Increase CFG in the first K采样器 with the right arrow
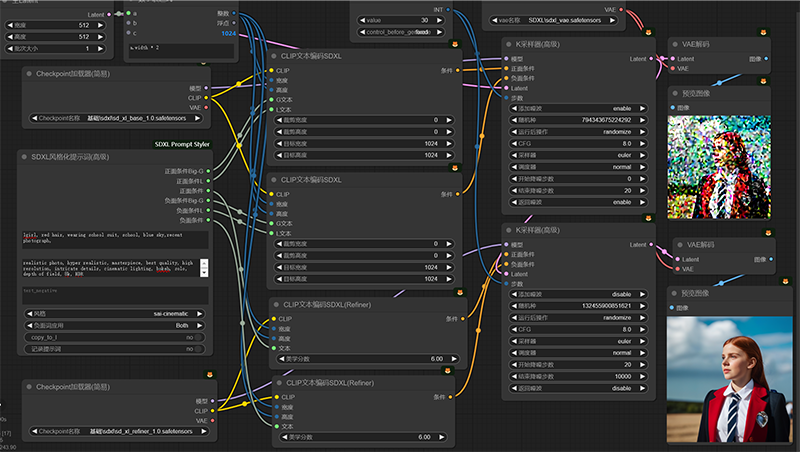Image resolution: width=800 pixels, height=452 pixels. [642, 144]
